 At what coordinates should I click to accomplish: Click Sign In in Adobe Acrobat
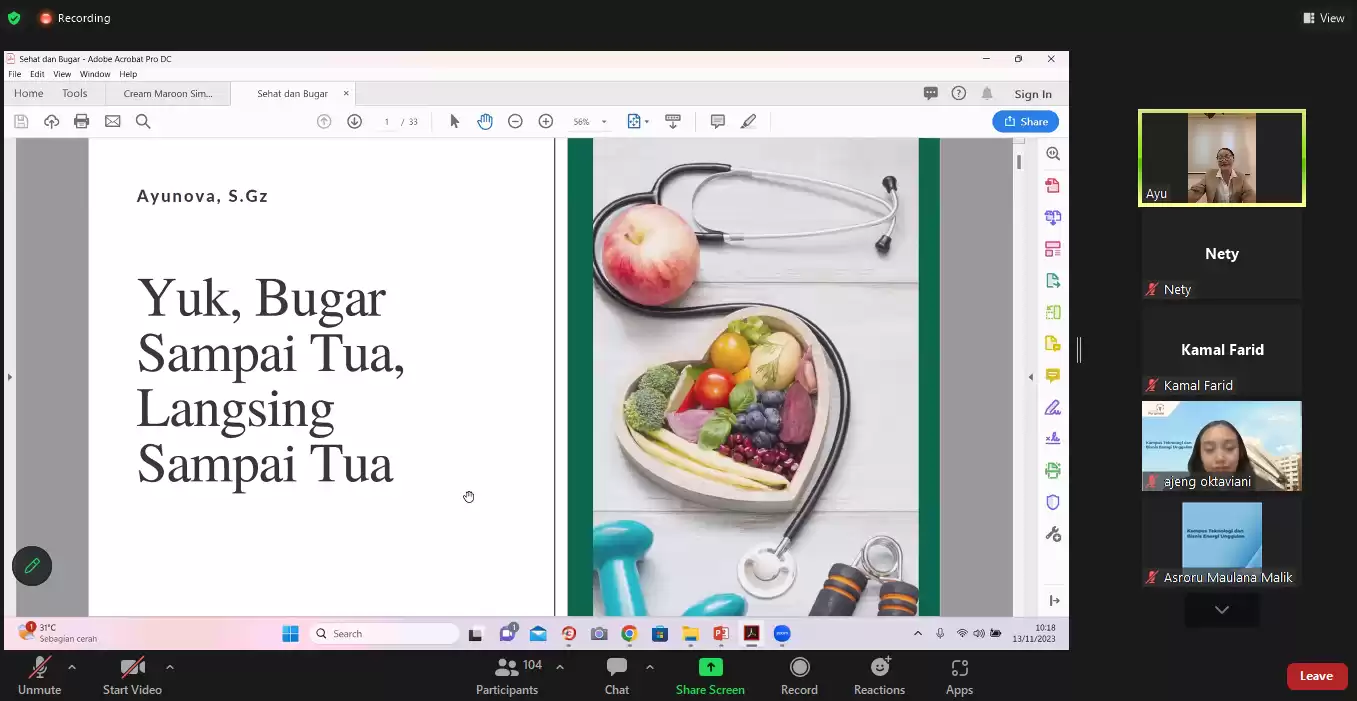[x=1033, y=93]
